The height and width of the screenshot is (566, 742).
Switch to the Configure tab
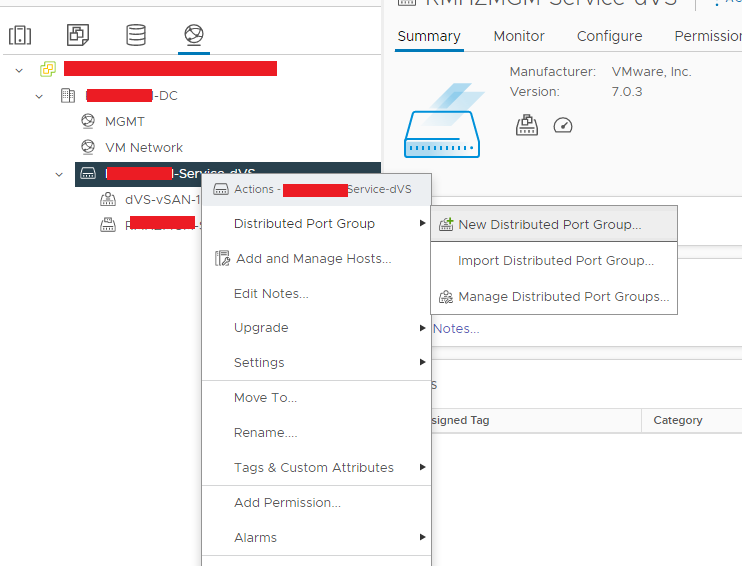coord(610,36)
